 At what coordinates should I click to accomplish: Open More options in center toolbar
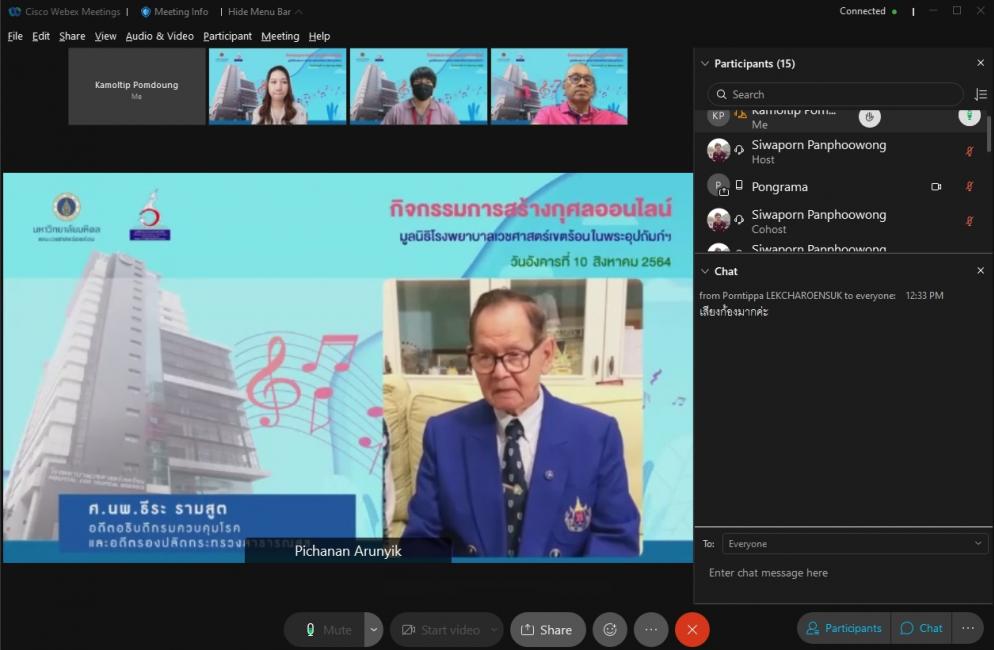pyautogui.click(x=651, y=630)
